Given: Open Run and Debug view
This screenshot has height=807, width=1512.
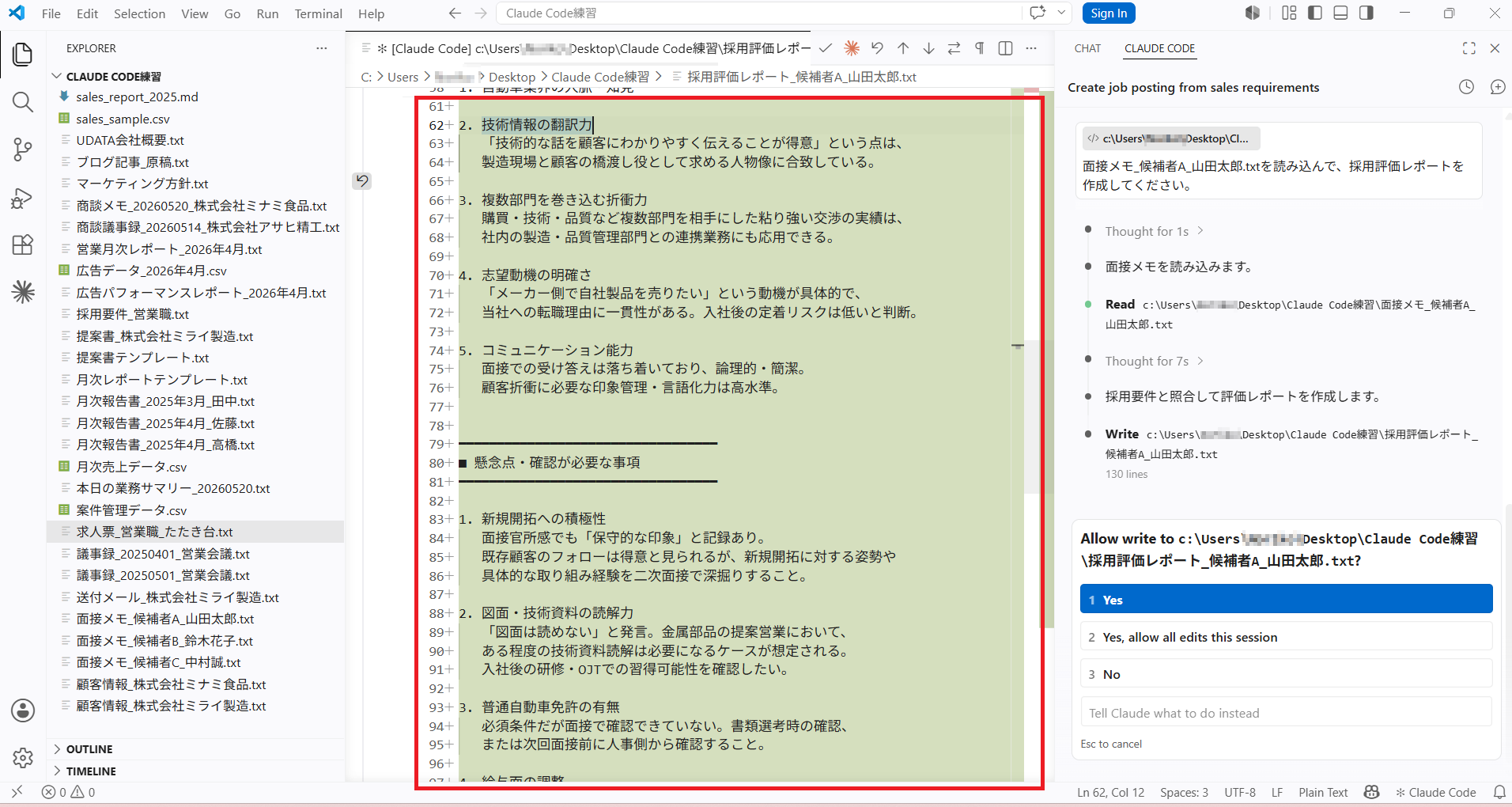Looking at the screenshot, I should 23,197.
